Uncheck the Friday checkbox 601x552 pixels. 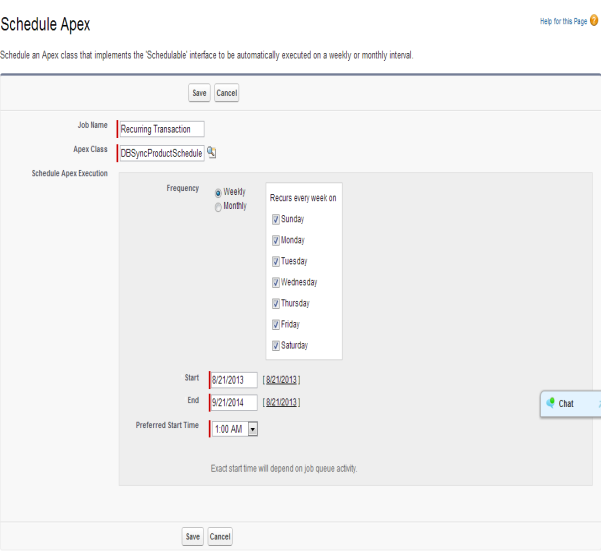click(x=275, y=324)
